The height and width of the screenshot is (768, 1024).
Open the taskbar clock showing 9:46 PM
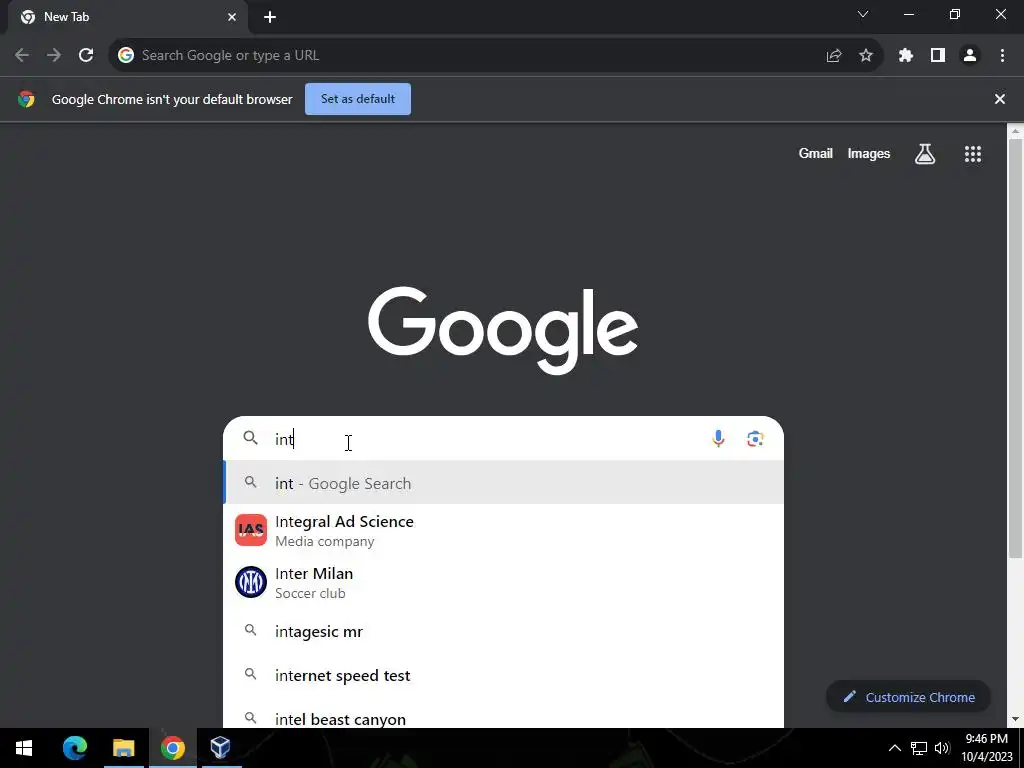point(986,748)
